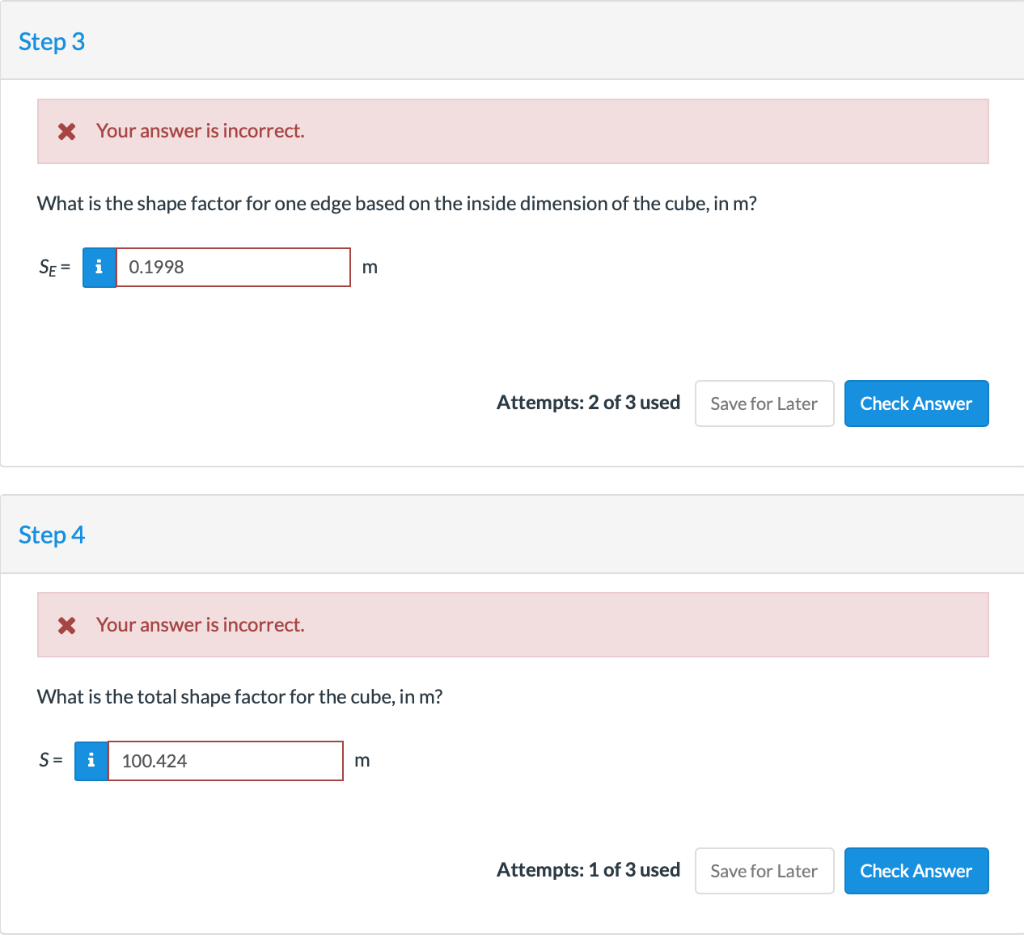The width and height of the screenshot is (1024, 938).
Task: Click the S input field containing 100.424
Action: (x=225, y=761)
